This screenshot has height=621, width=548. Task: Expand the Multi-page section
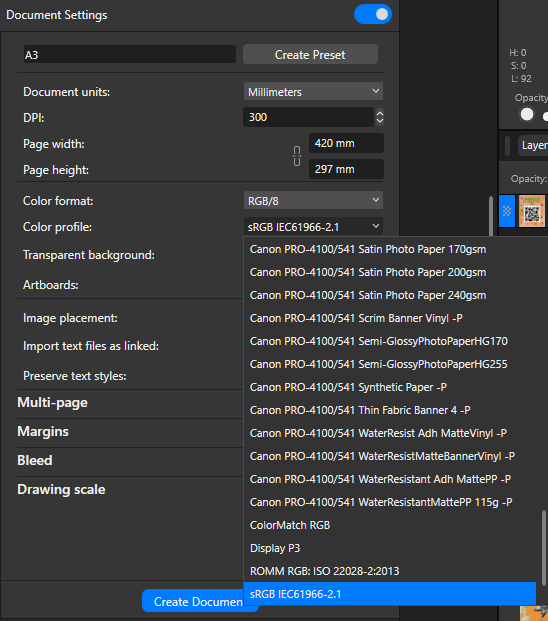point(52,402)
